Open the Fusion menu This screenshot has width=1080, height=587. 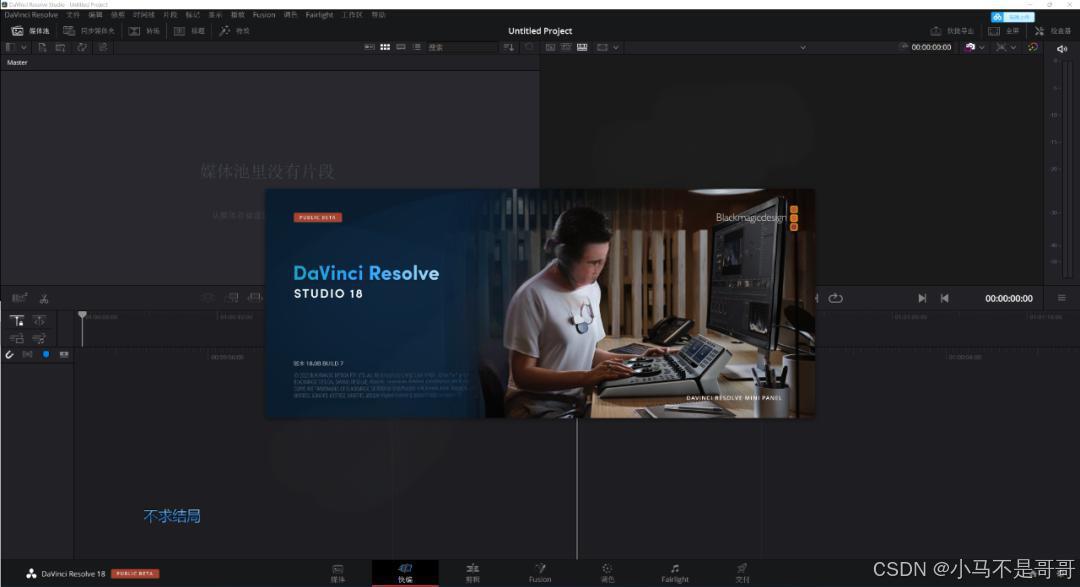click(x=264, y=14)
